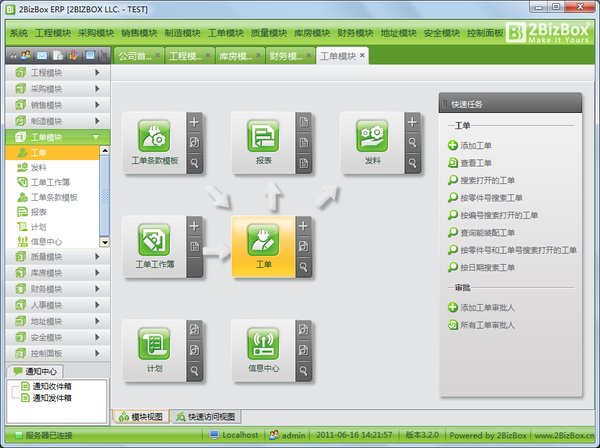Click 按日期搜索工单 link
Image resolution: width=600 pixels, height=448 pixels.
[481, 267]
